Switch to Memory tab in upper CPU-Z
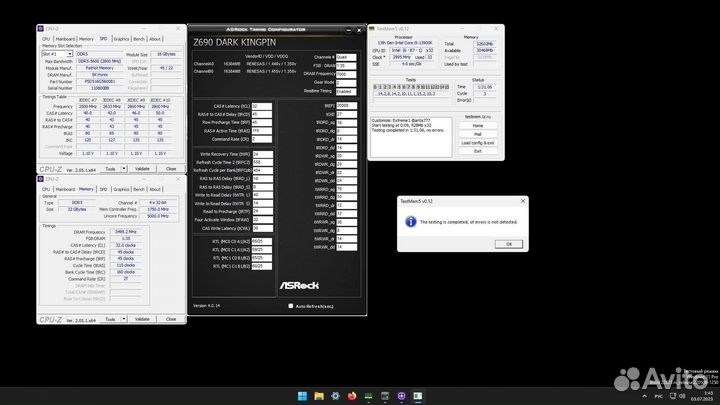Viewport: 720px width, 405px height. click(86, 39)
